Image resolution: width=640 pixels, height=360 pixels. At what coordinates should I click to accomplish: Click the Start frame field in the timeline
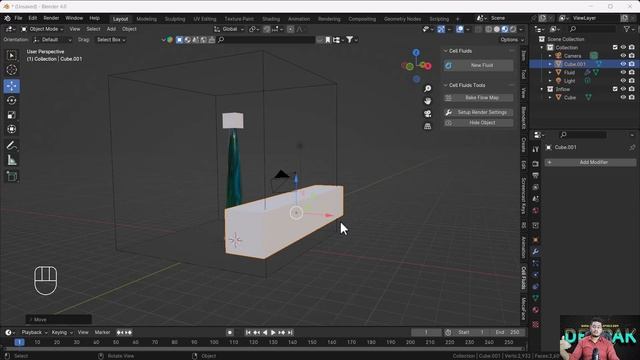pyautogui.click(x=471, y=333)
